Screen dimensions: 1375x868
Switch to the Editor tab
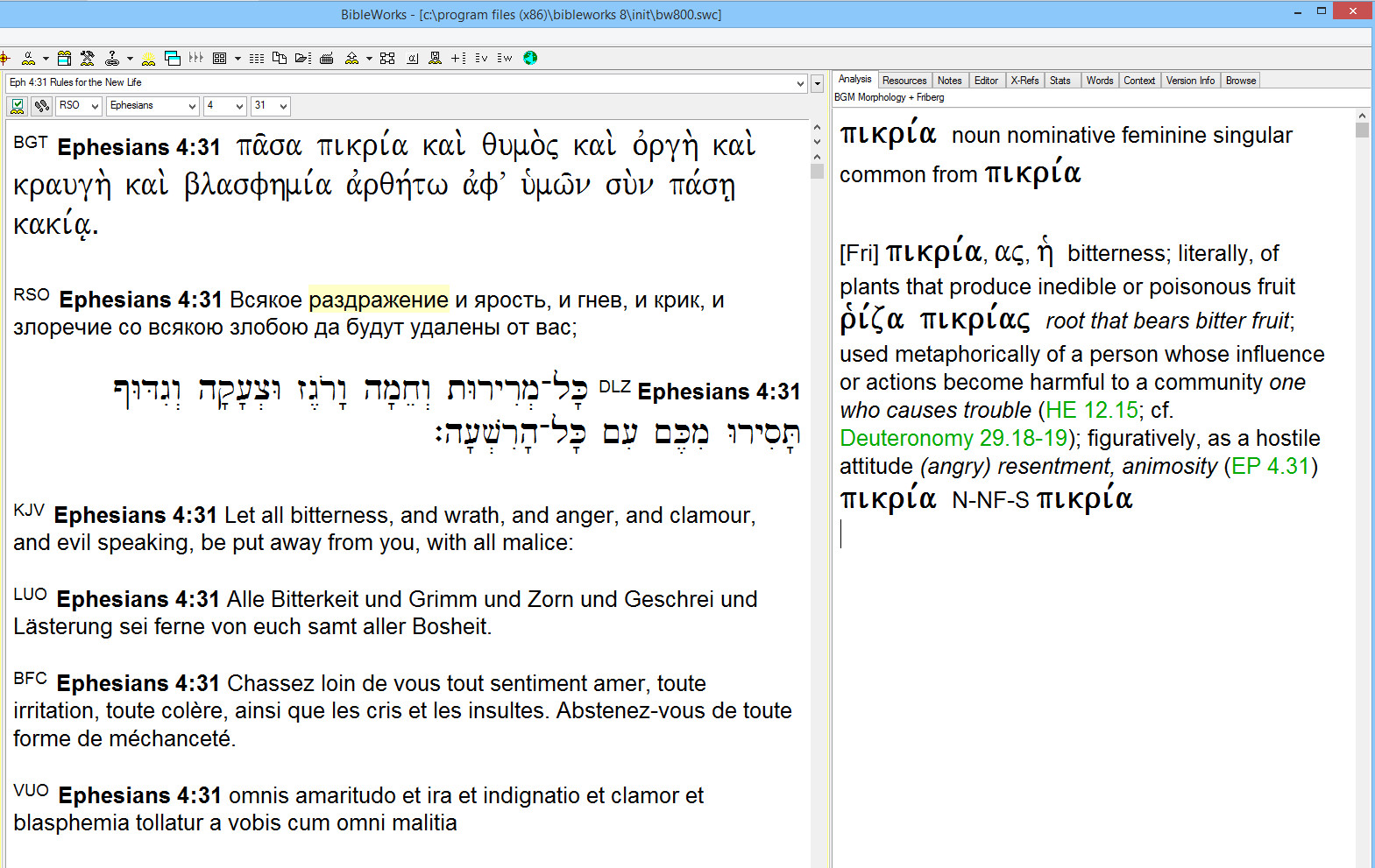[986, 81]
